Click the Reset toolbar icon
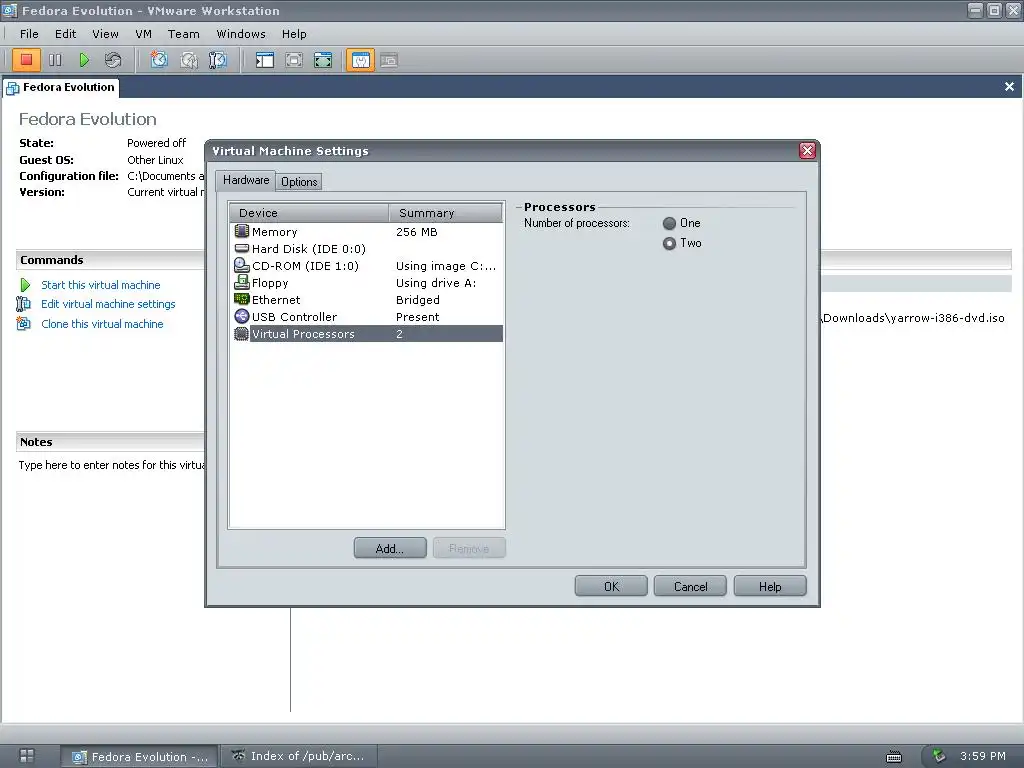The height and width of the screenshot is (768, 1024). coord(112,60)
